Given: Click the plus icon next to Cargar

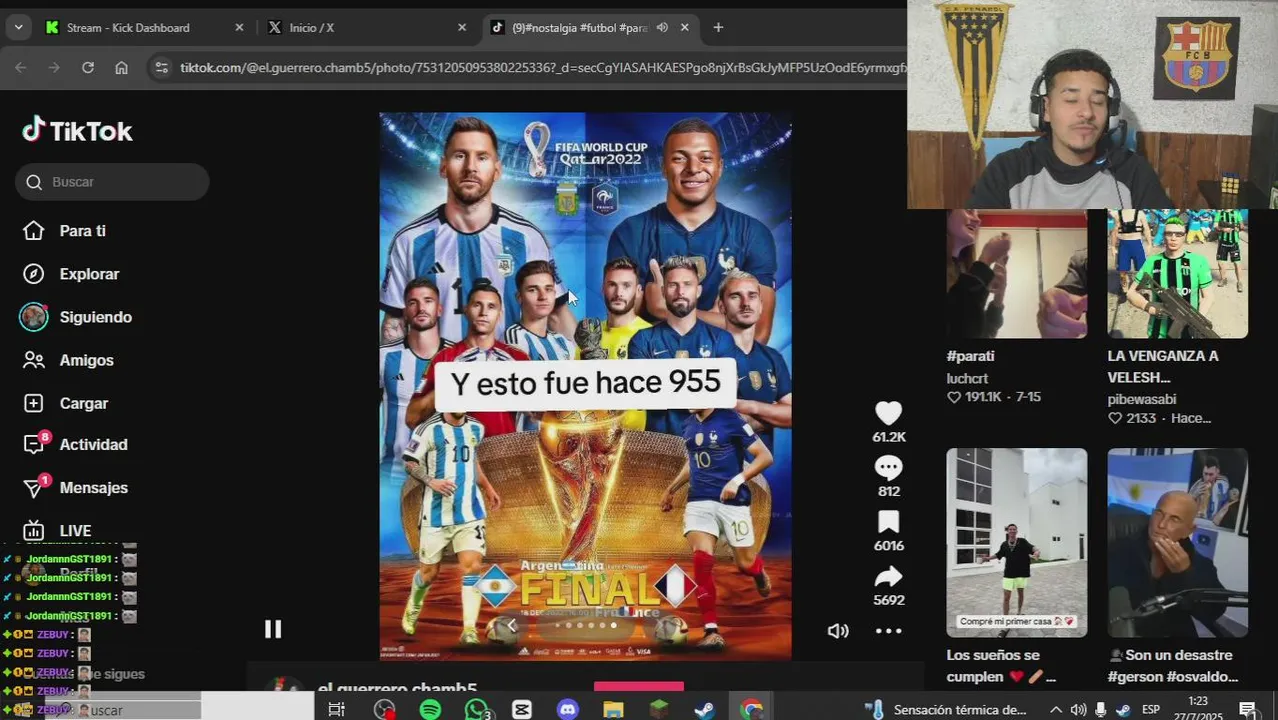Looking at the screenshot, I should coord(34,403).
